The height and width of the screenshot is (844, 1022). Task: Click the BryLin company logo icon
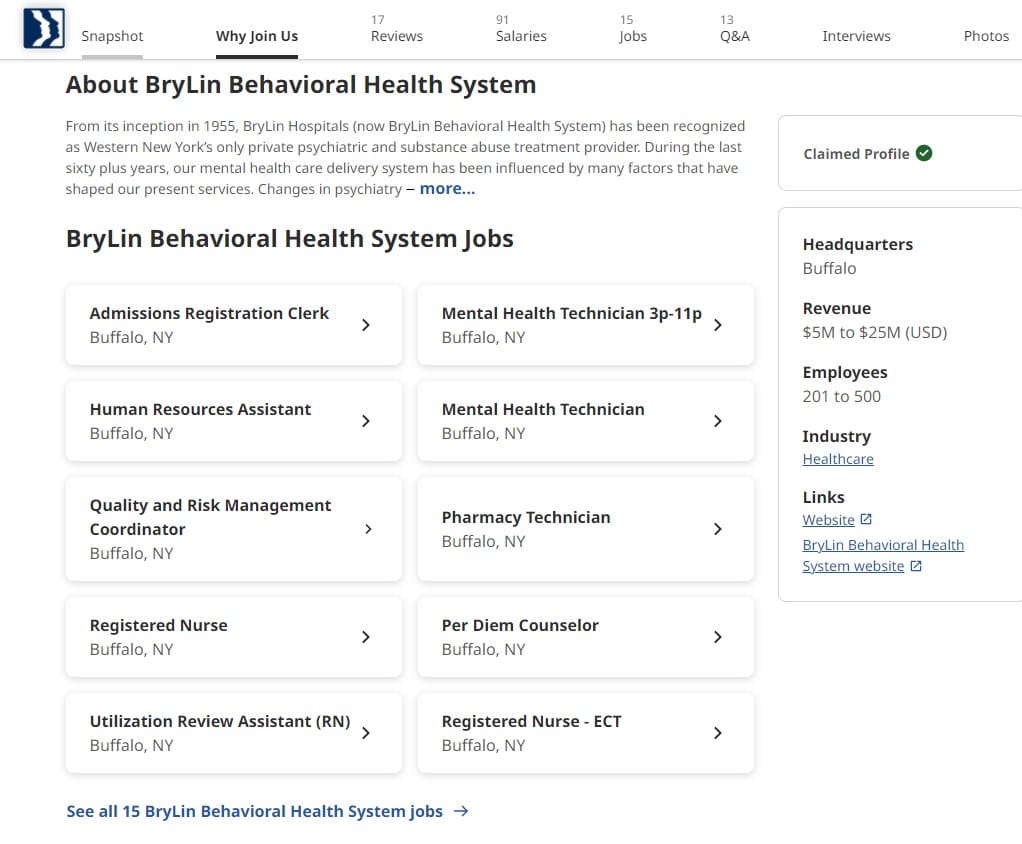pyautogui.click(x=44, y=28)
